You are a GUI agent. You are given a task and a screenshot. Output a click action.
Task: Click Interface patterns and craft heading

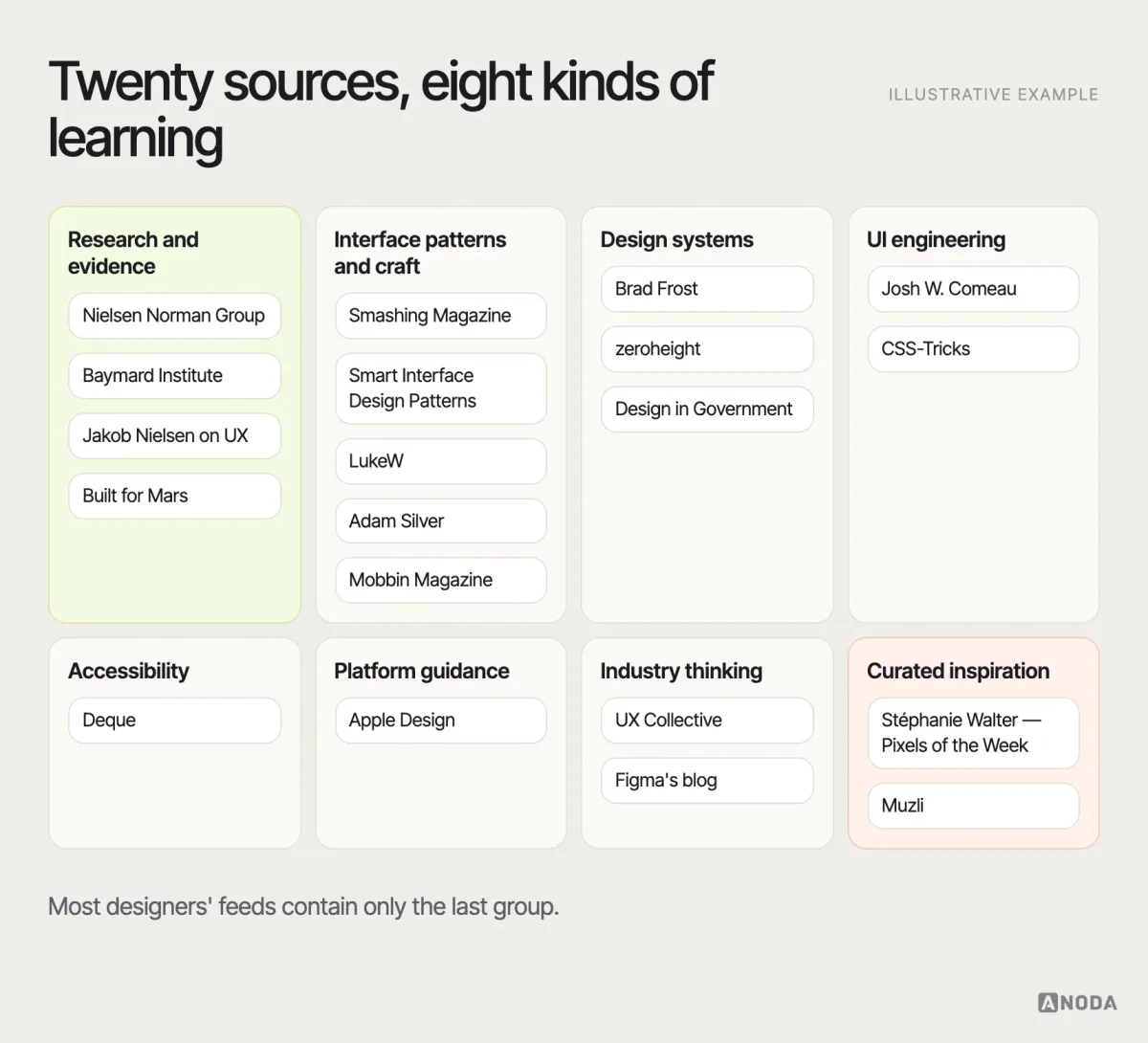pyautogui.click(x=420, y=253)
